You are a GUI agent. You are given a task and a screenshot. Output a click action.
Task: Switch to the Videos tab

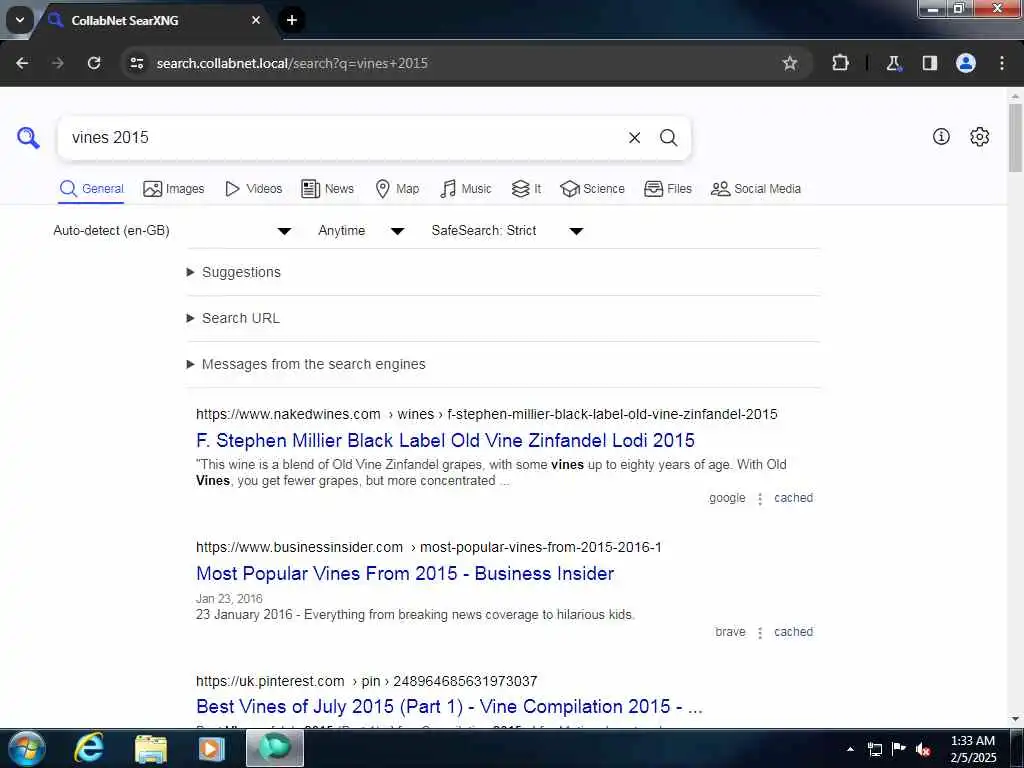pos(253,189)
